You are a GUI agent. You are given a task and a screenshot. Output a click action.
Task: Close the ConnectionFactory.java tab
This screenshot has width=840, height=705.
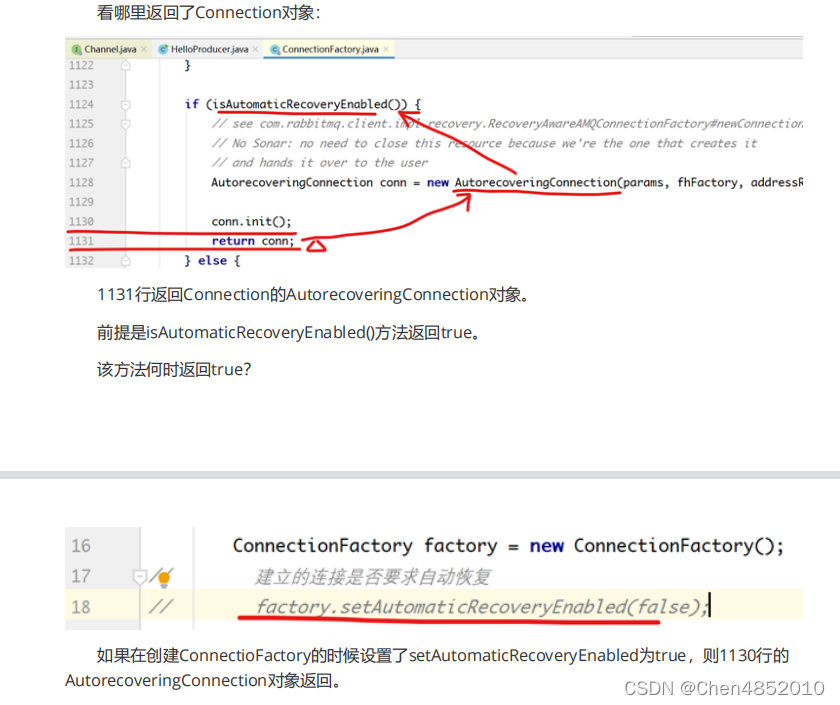tap(386, 49)
